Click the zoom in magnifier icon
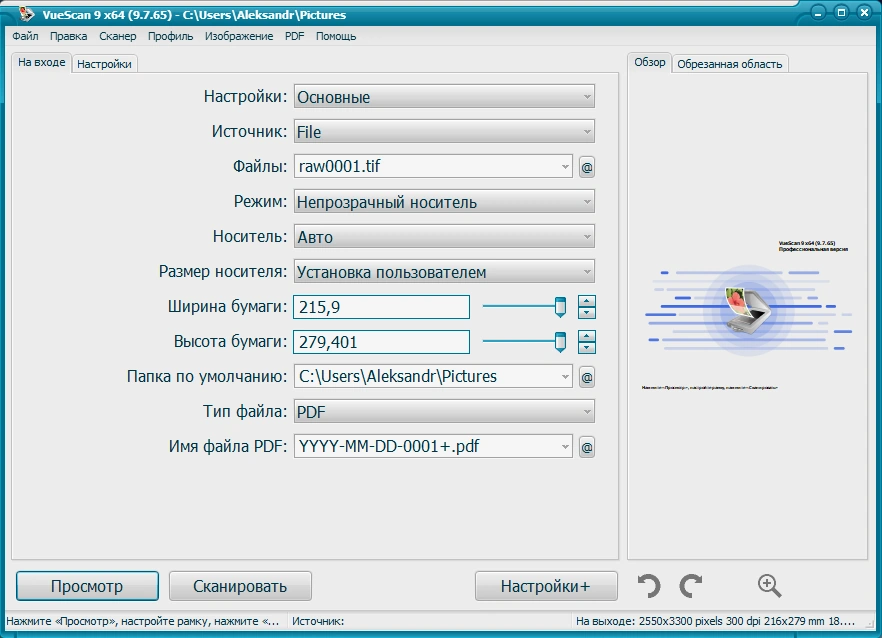 click(769, 586)
